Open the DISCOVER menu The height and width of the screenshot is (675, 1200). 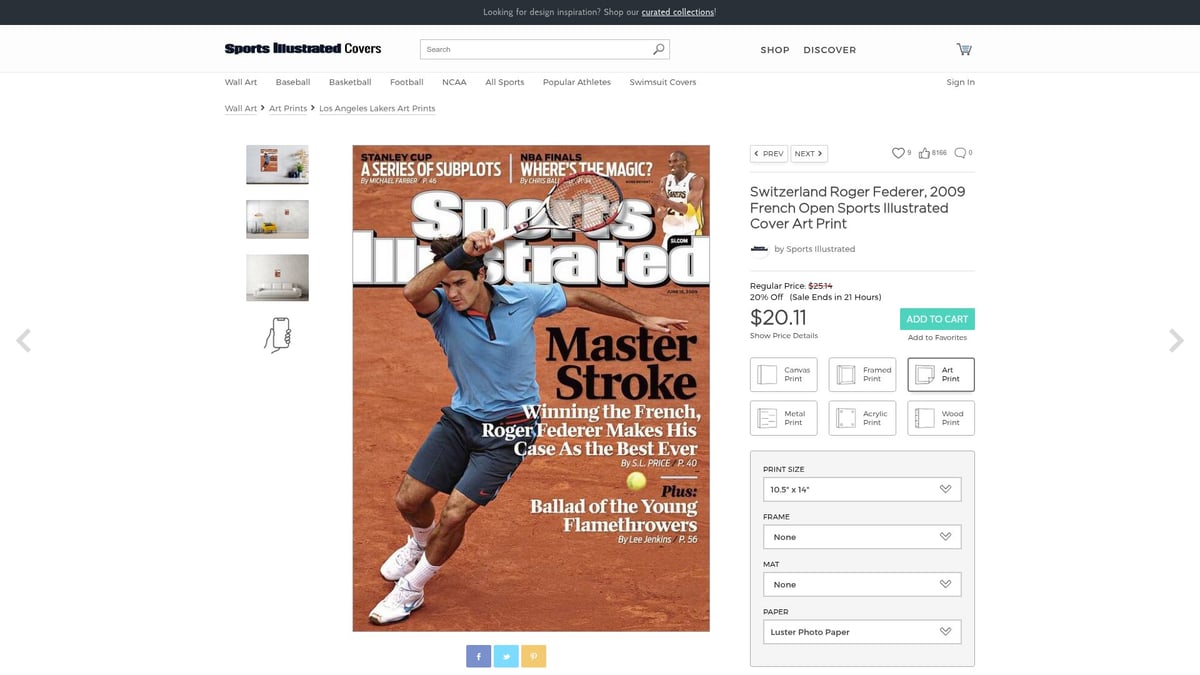(x=831, y=49)
